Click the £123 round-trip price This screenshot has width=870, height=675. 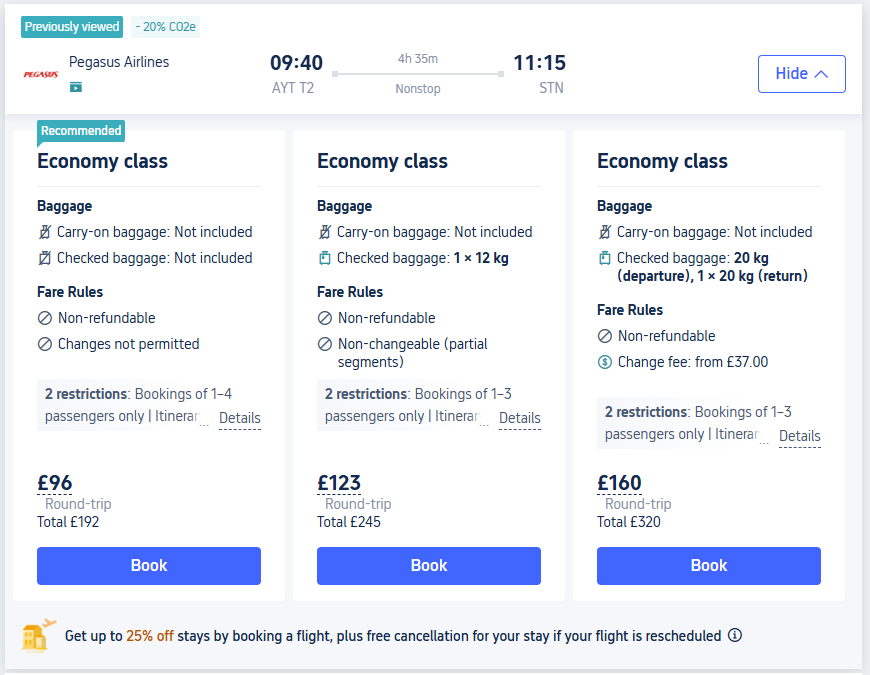[x=339, y=483]
